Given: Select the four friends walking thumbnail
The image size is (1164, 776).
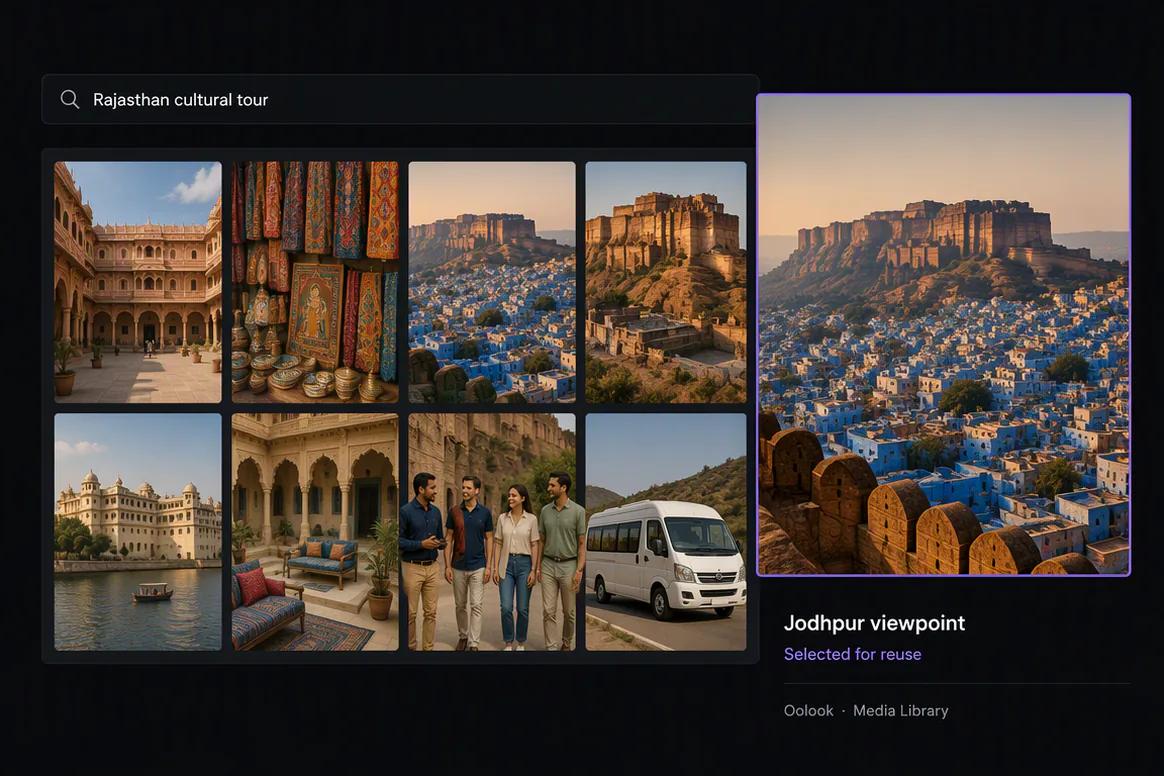Looking at the screenshot, I should pyautogui.click(x=491, y=532).
